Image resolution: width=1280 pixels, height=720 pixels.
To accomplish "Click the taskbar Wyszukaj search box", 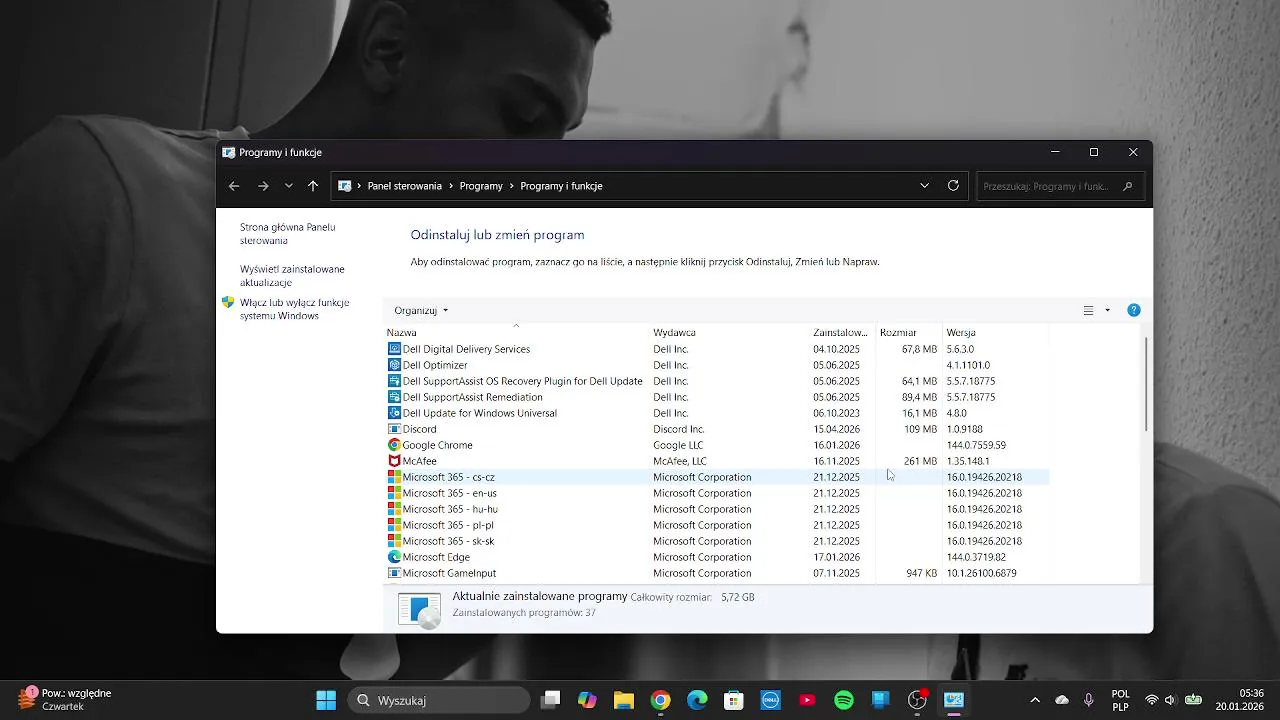I will (x=438, y=700).
